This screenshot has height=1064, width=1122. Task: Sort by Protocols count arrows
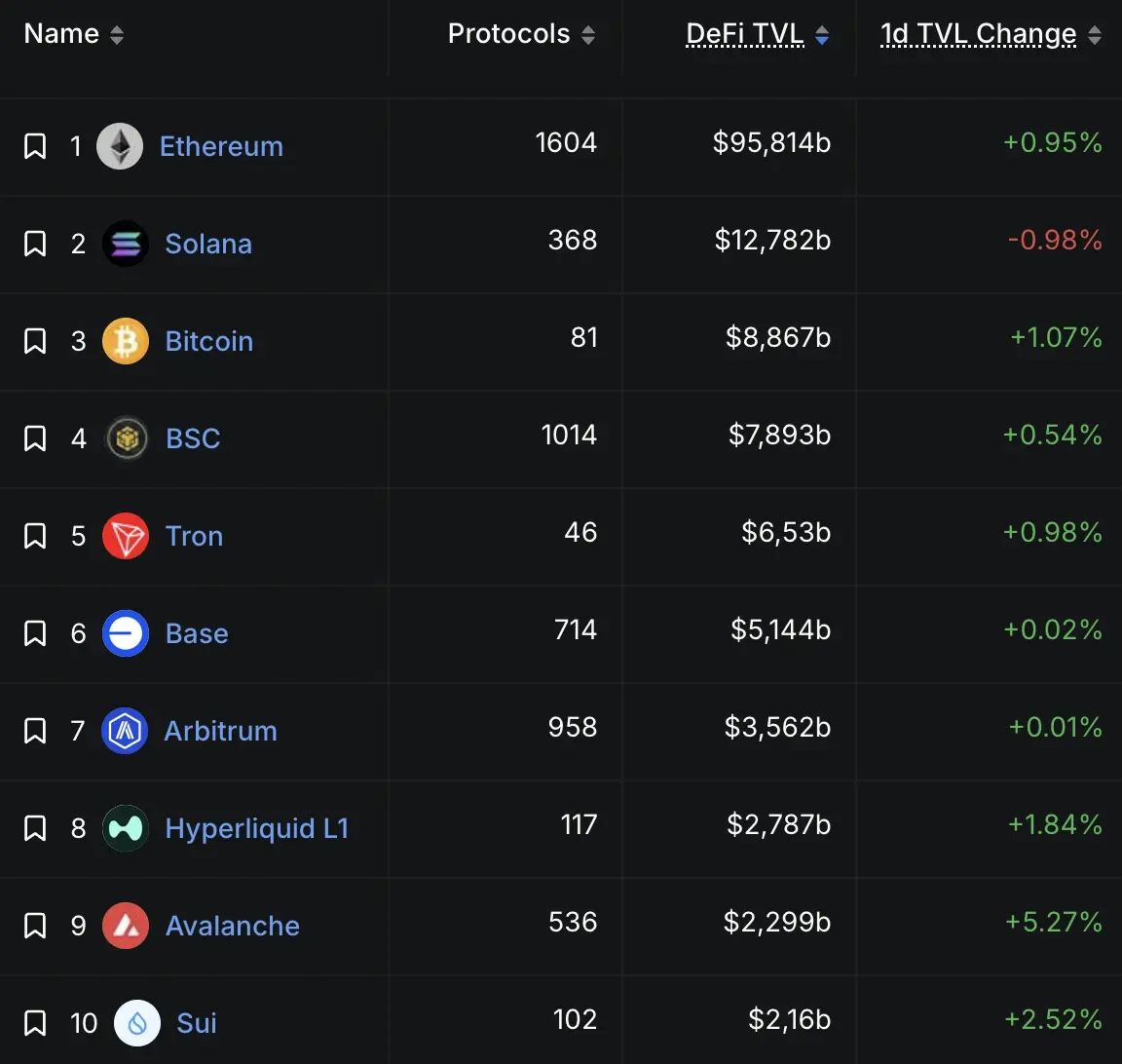click(x=588, y=35)
